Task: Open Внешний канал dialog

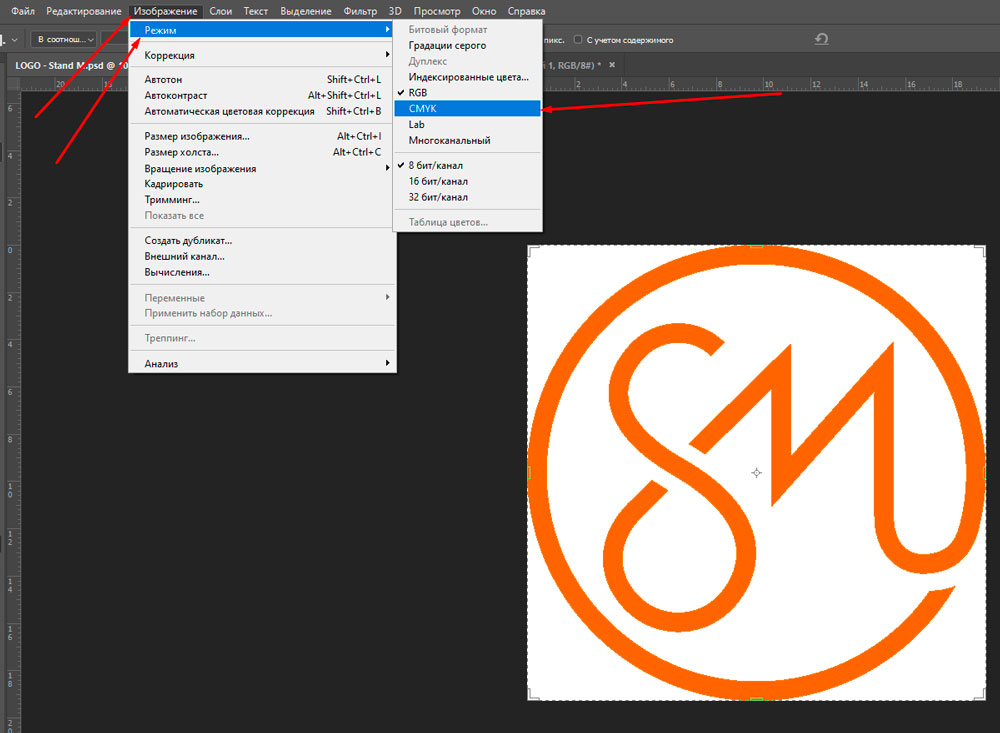Action: [262, 256]
